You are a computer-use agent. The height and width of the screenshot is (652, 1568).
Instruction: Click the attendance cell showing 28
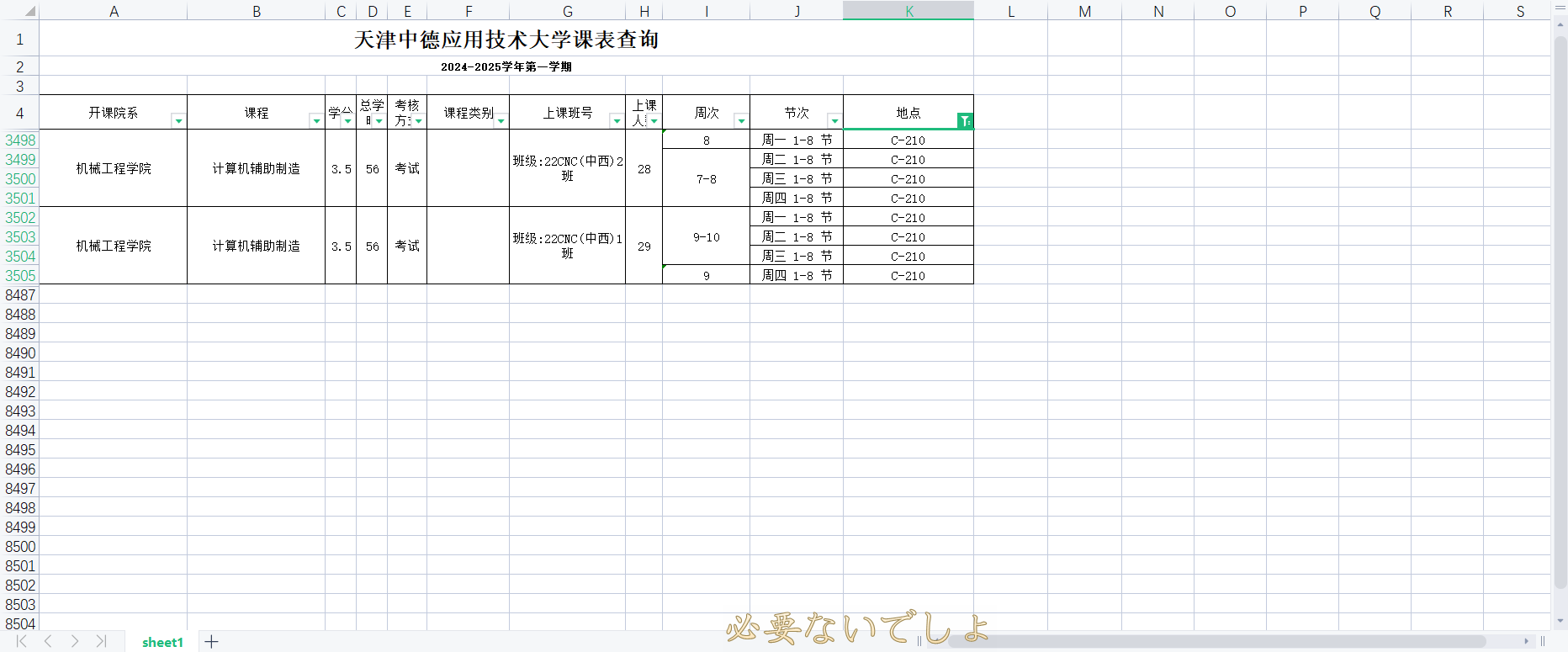[x=644, y=168]
